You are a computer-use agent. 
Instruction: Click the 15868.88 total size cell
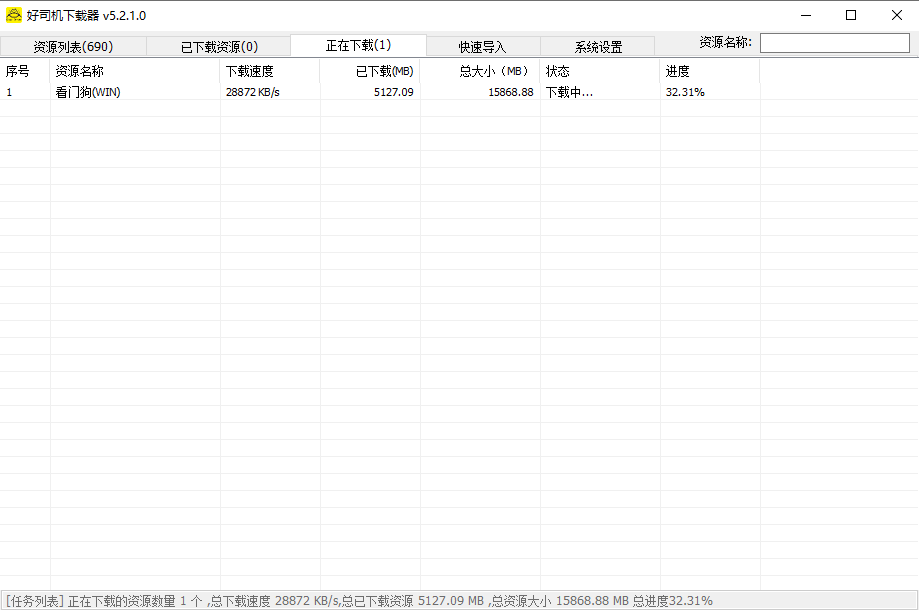coord(511,92)
